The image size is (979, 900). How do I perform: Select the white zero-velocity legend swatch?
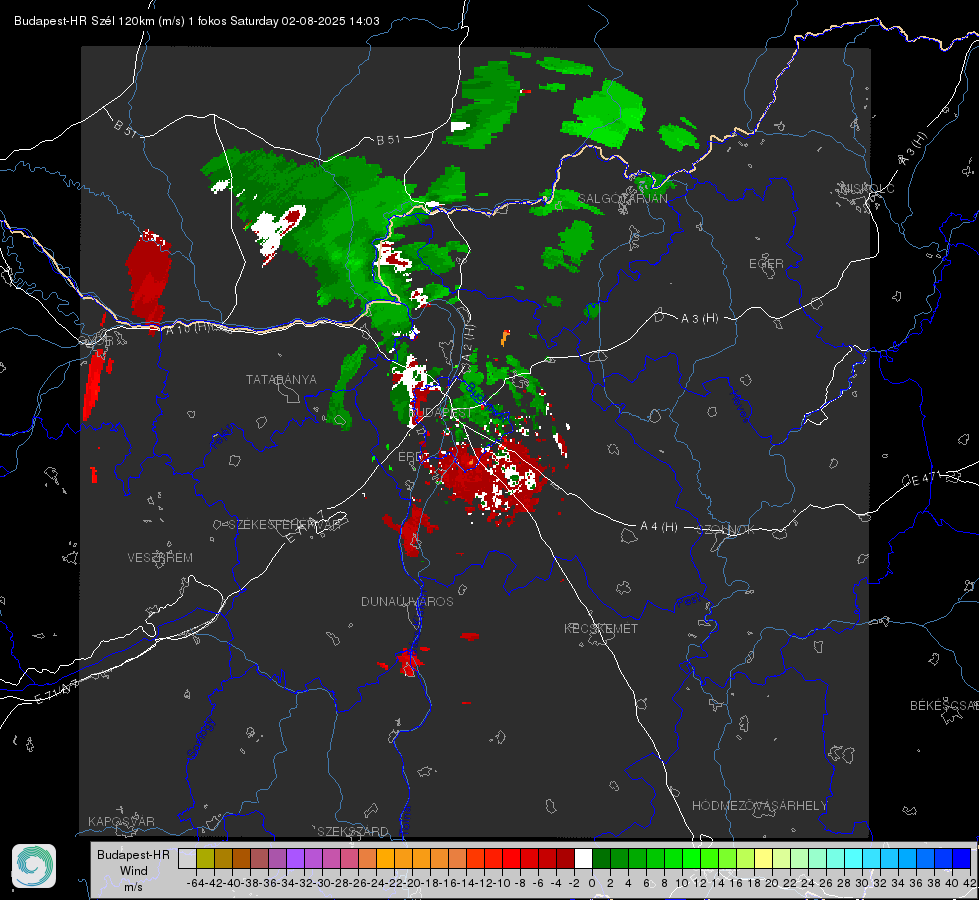(583, 859)
